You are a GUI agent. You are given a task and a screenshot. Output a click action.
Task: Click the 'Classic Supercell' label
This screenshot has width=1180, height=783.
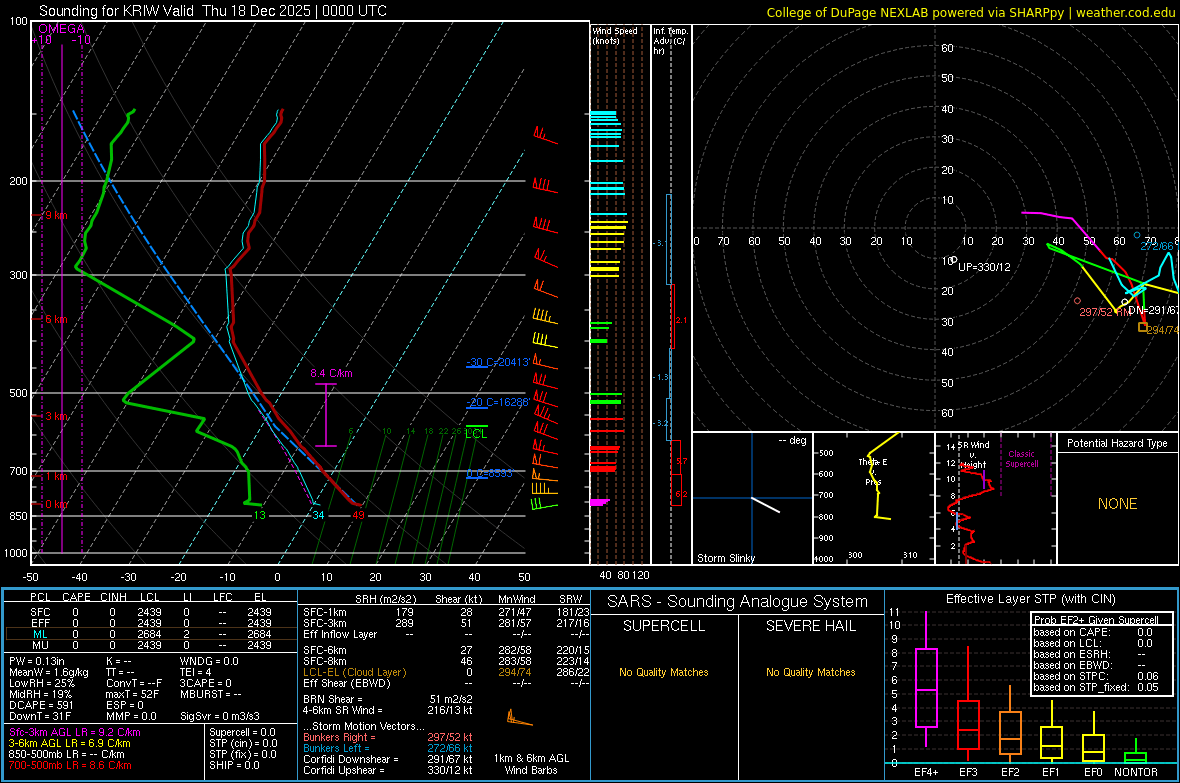[1022, 459]
